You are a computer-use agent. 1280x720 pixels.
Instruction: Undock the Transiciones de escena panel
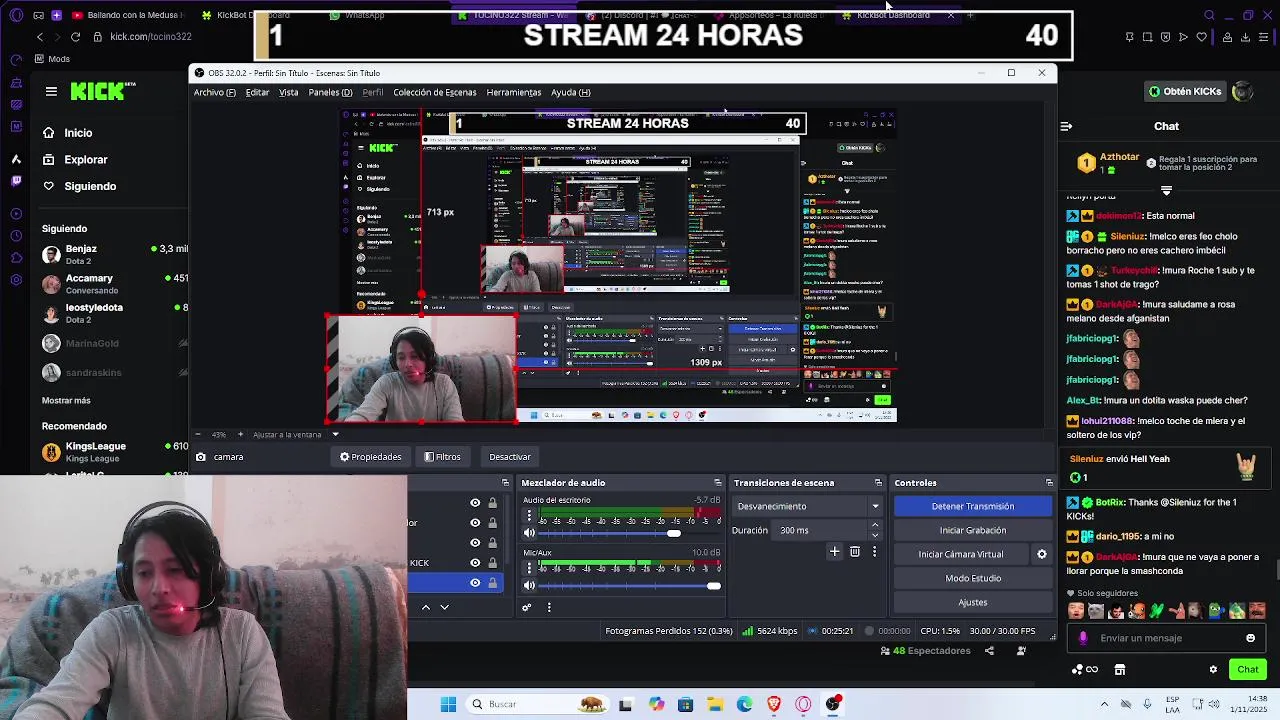tap(878, 483)
